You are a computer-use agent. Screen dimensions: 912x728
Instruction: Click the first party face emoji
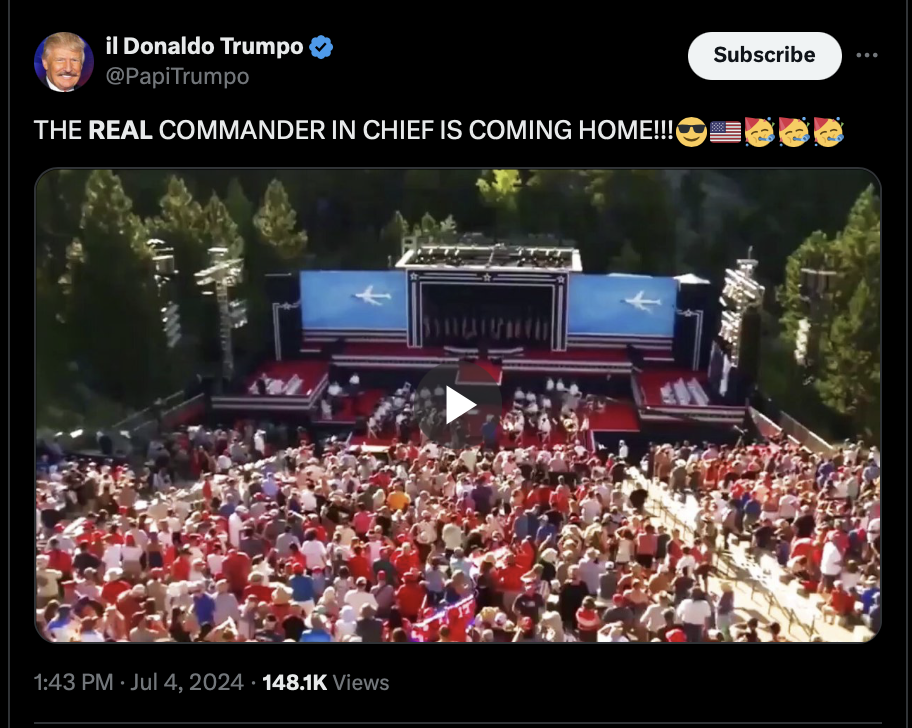coord(760,131)
